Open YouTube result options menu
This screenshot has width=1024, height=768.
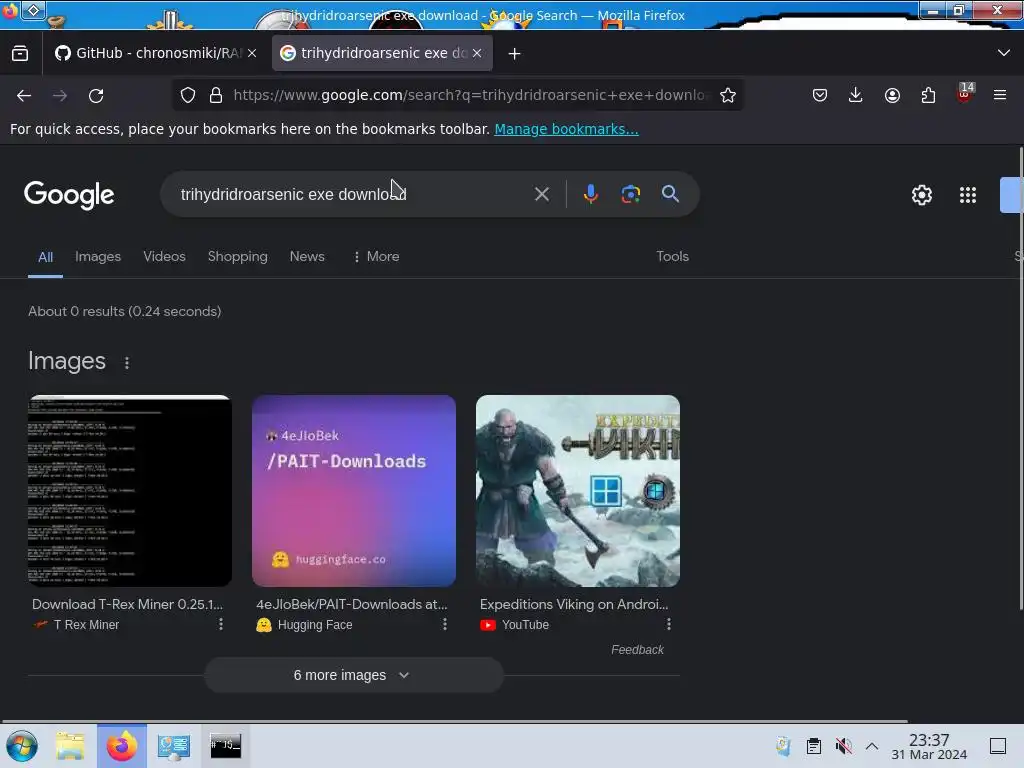[669, 625]
